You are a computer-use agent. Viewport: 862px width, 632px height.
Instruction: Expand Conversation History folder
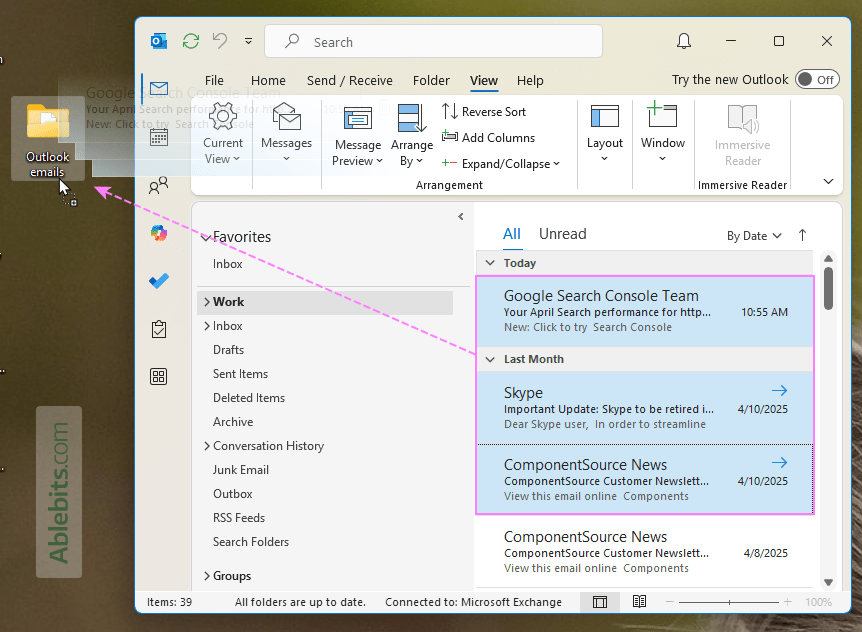pos(207,446)
